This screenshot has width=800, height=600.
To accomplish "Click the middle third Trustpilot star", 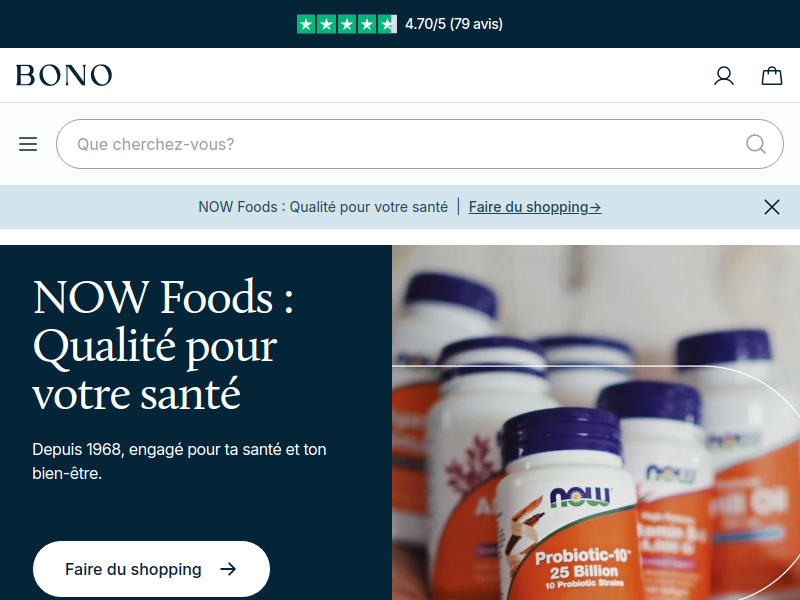I will click(x=346, y=24).
